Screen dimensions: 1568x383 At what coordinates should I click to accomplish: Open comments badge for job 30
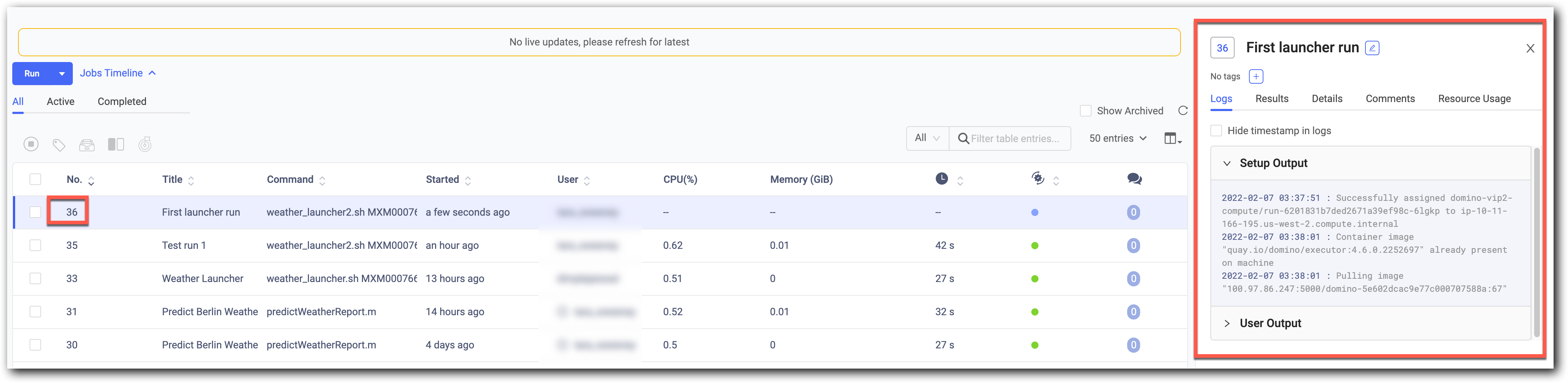[x=1133, y=345]
